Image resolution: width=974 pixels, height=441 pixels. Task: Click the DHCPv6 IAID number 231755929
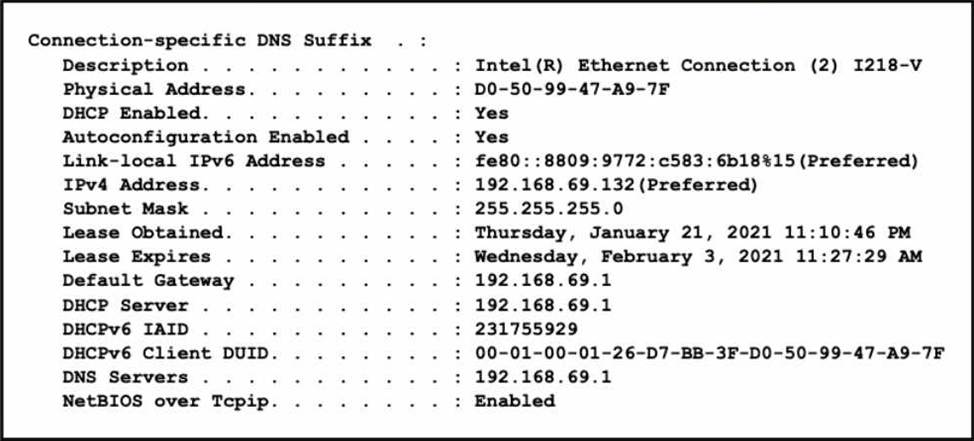tap(526, 329)
